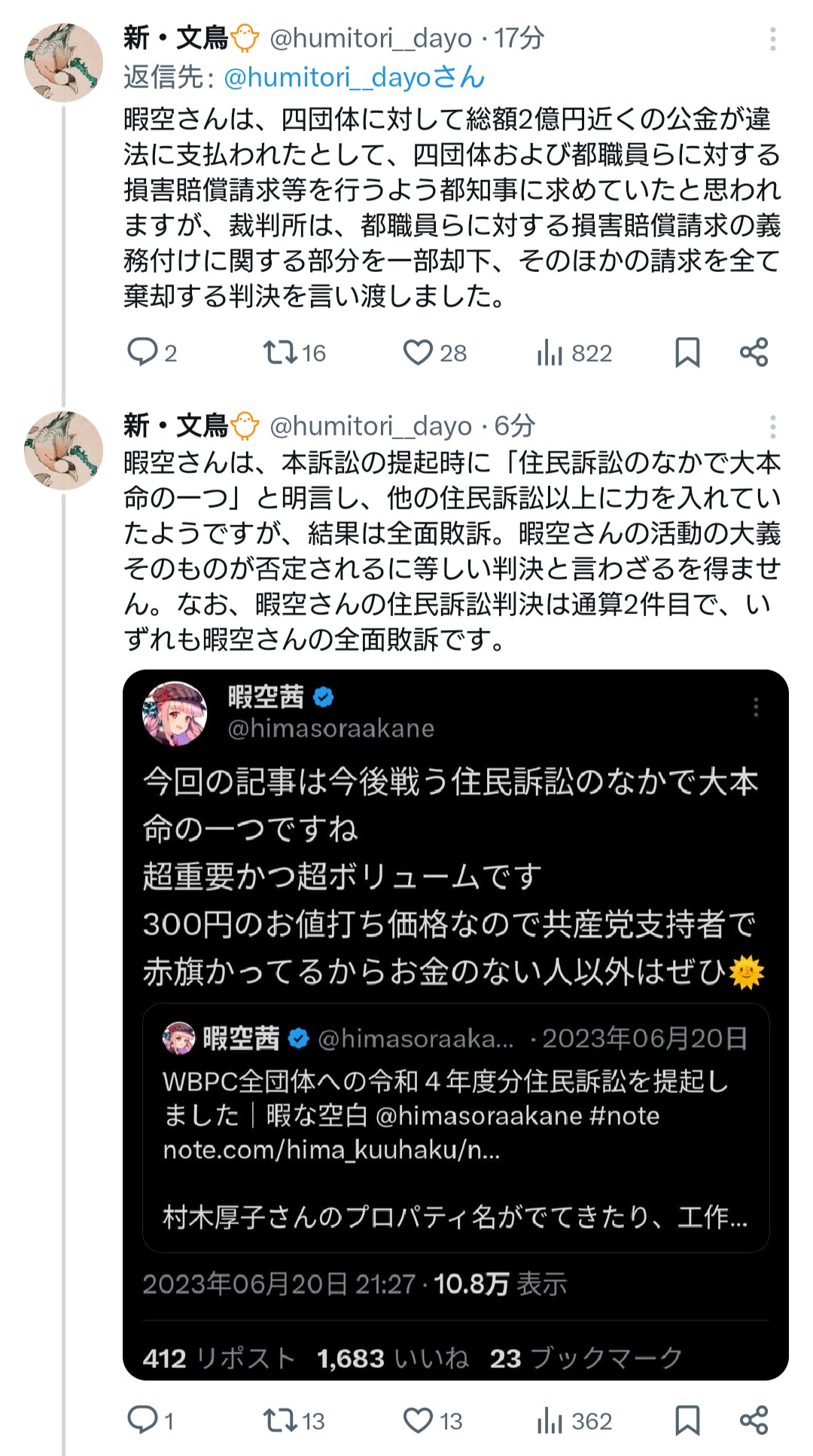Reply to the first tweet (2 replies)
Viewport: 813px width, 1456px height.
[142, 353]
